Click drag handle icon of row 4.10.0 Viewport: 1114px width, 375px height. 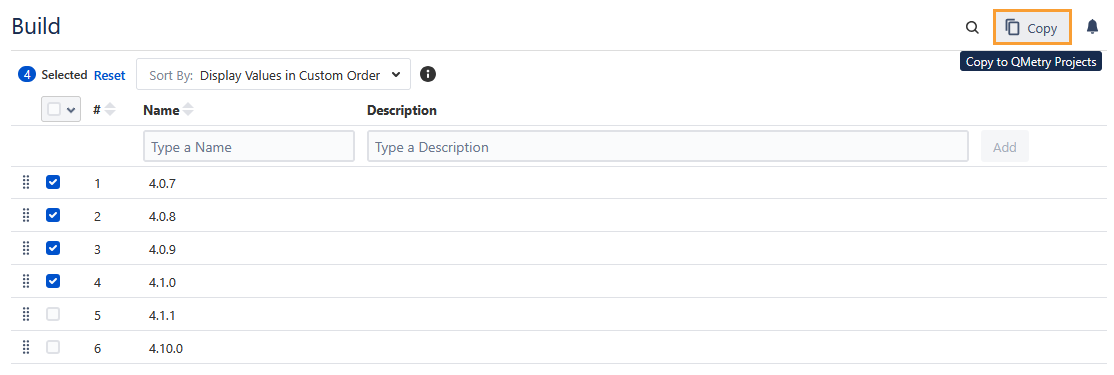[x=26, y=347]
